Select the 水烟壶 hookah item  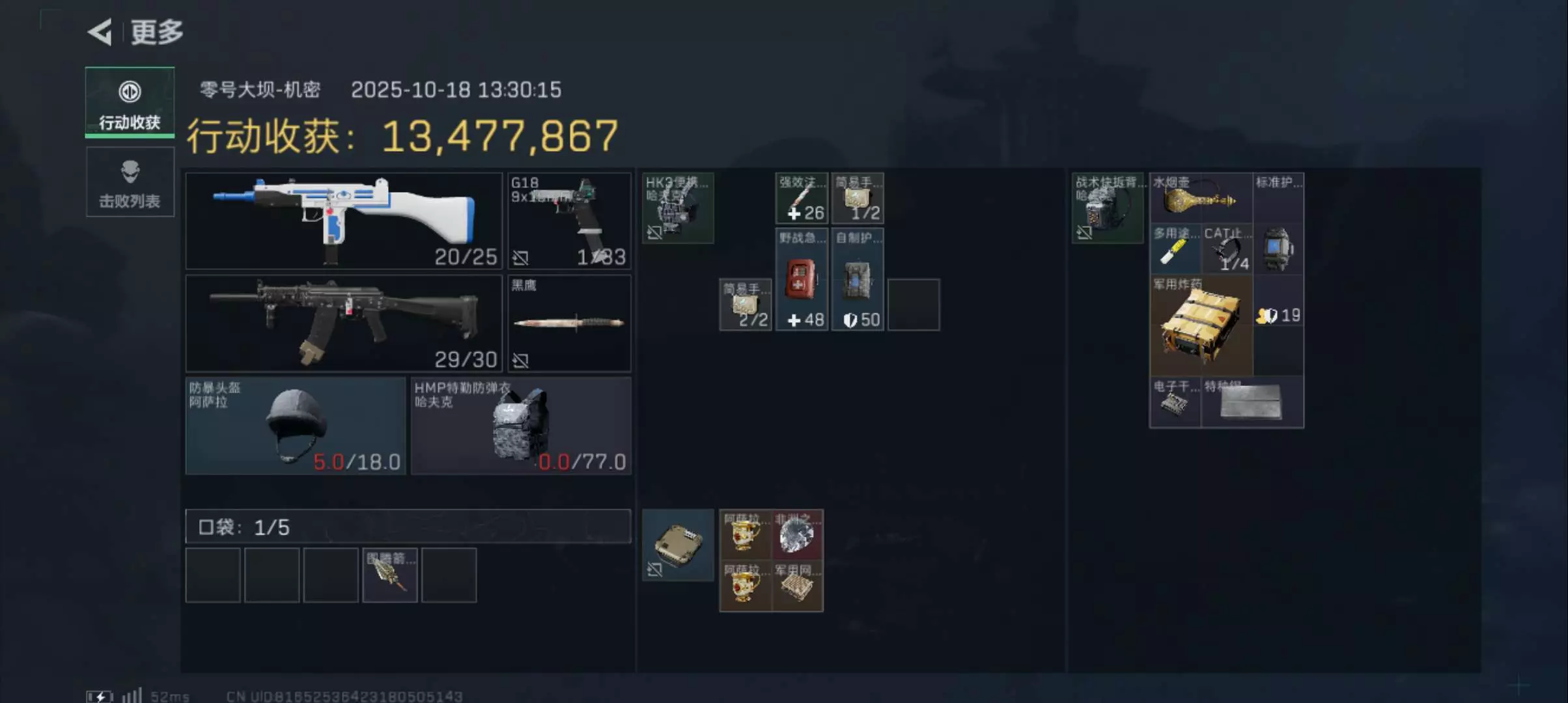[x=1201, y=198]
